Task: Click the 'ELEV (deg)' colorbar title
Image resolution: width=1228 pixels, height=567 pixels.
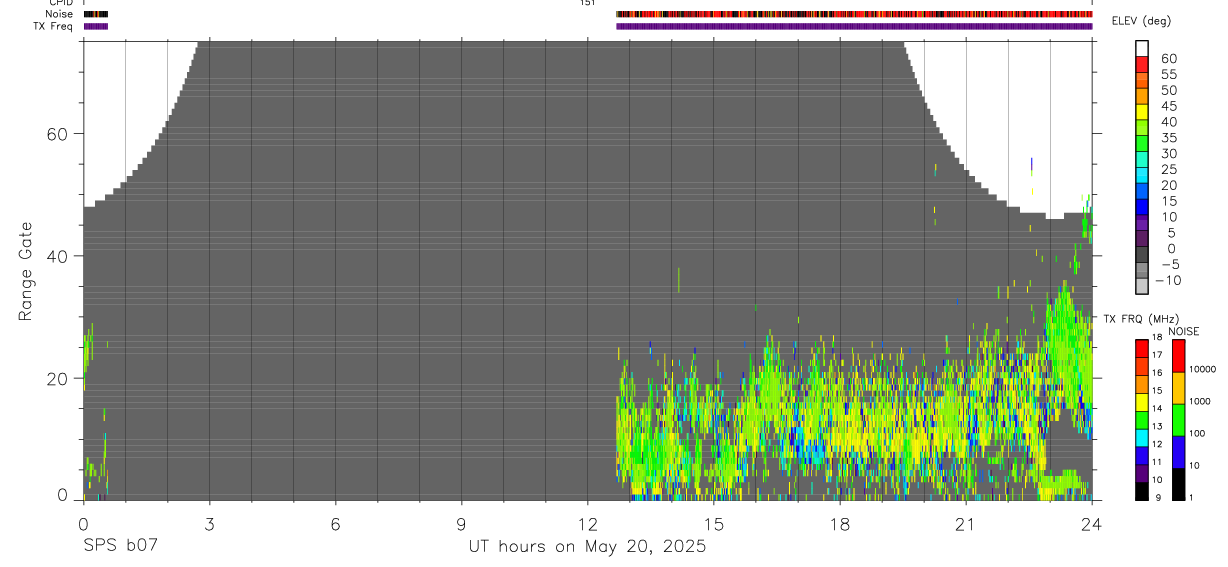Action: point(1142,21)
